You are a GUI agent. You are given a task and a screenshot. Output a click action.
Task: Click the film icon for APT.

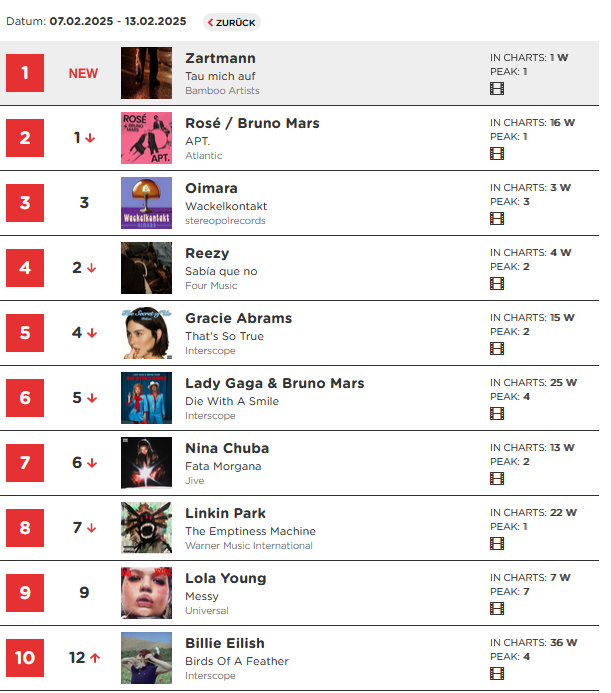point(496,154)
